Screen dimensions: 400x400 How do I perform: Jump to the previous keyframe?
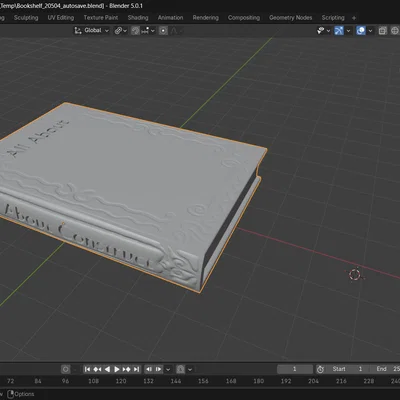point(97,369)
